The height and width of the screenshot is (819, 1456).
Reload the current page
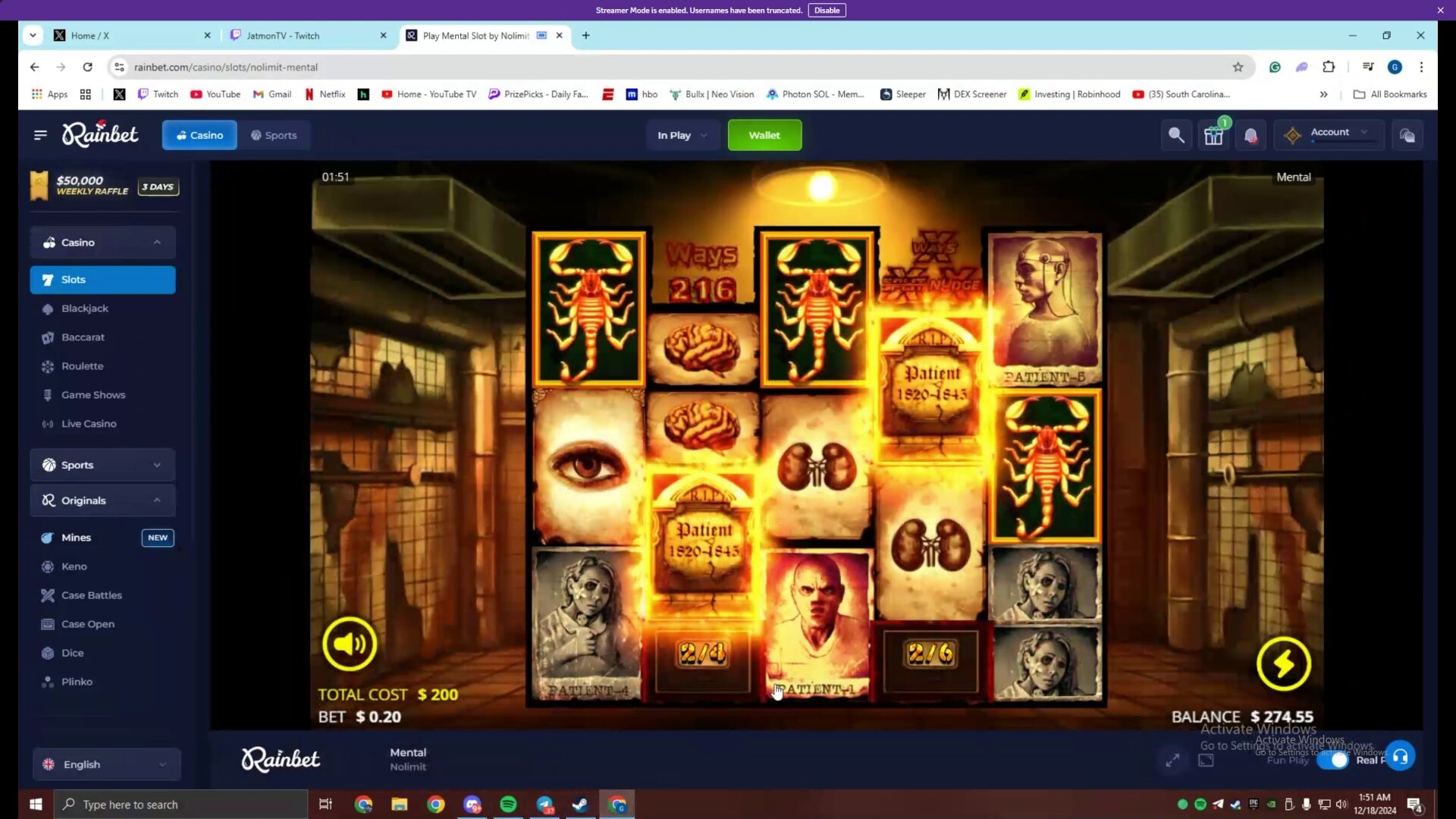tap(87, 67)
